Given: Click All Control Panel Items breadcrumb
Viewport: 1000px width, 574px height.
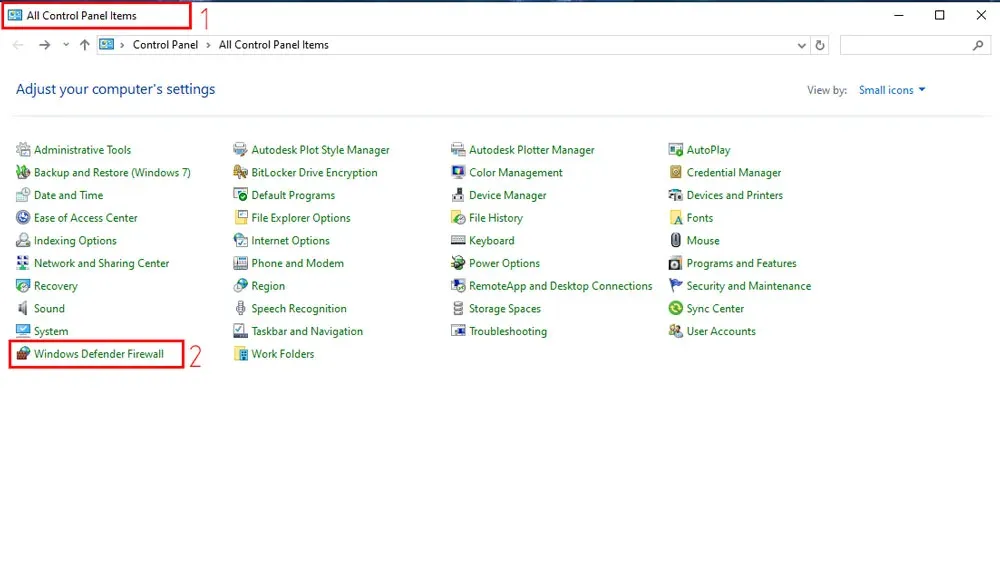Looking at the screenshot, I should pyautogui.click(x=274, y=45).
